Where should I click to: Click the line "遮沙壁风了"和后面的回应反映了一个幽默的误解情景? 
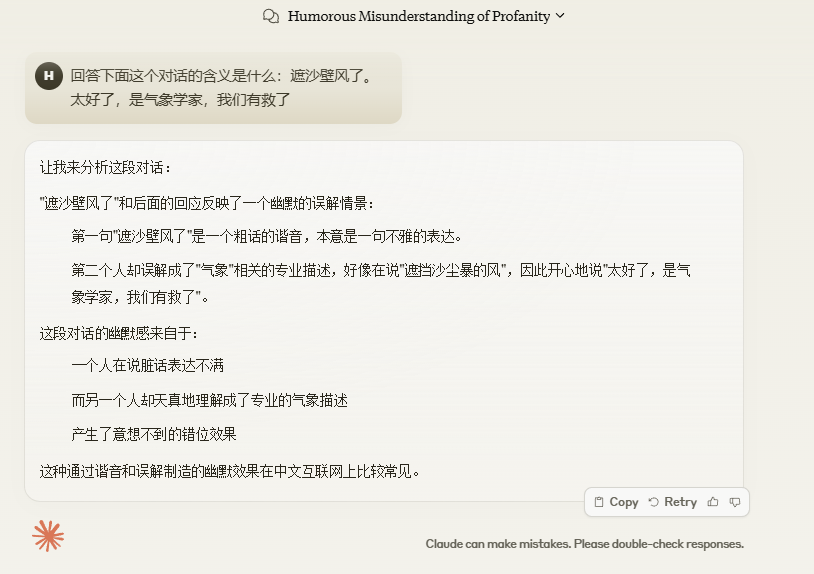coord(206,203)
